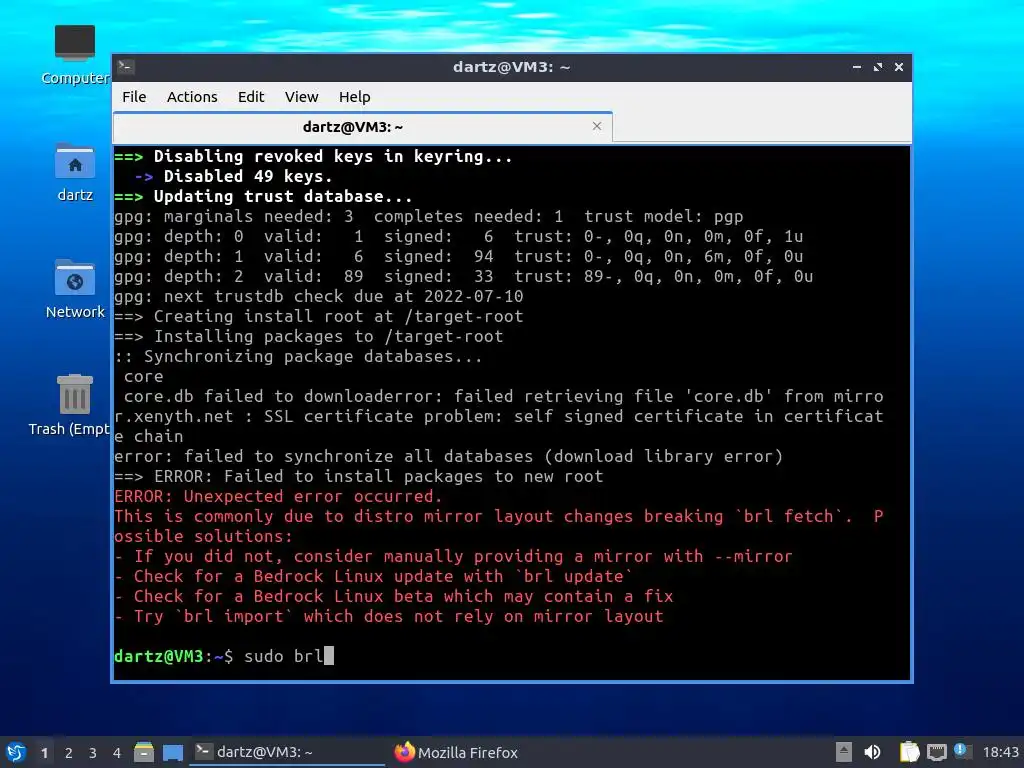
Task: Open the Help menu
Action: click(x=355, y=97)
